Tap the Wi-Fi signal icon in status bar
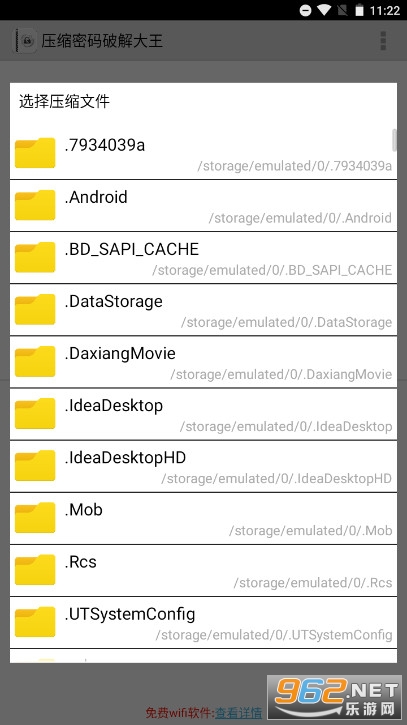Image resolution: width=407 pixels, height=725 pixels. tap(325, 10)
